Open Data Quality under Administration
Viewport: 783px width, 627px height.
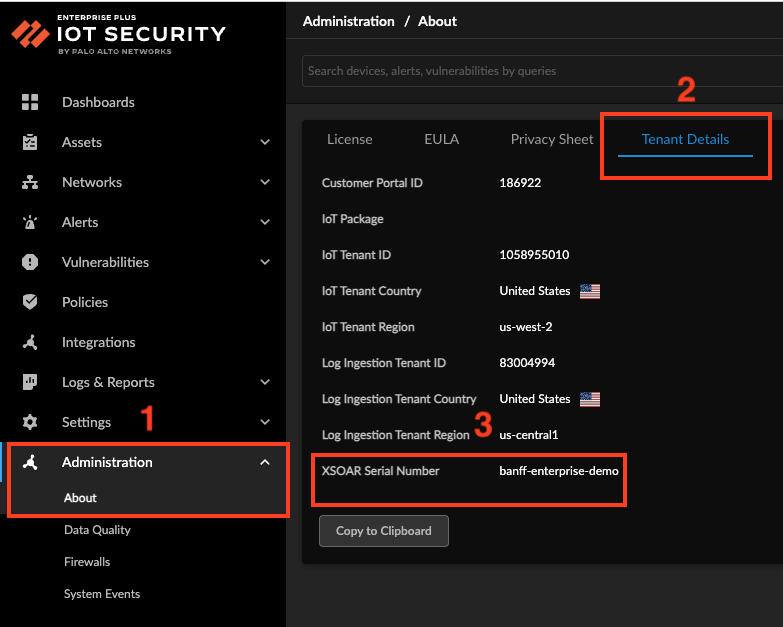point(97,530)
